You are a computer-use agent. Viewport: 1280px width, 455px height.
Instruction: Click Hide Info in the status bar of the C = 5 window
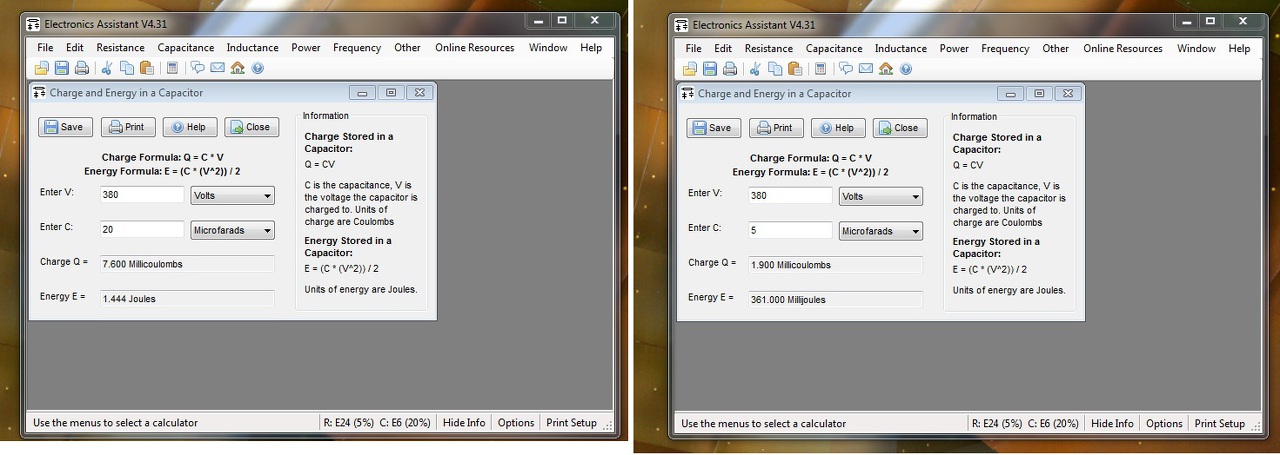1112,423
